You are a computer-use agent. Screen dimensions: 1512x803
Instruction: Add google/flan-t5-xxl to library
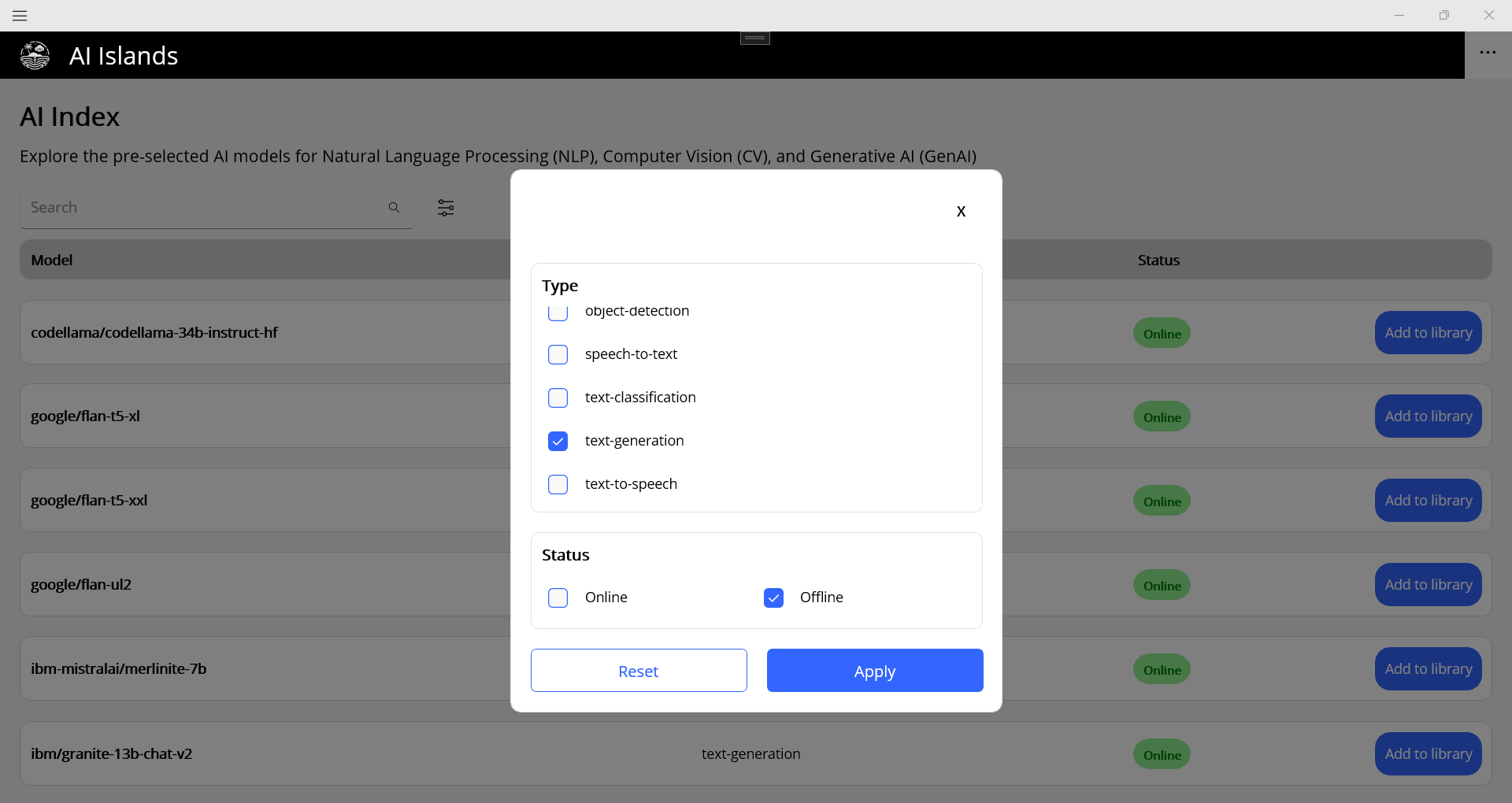(x=1429, y=500)
